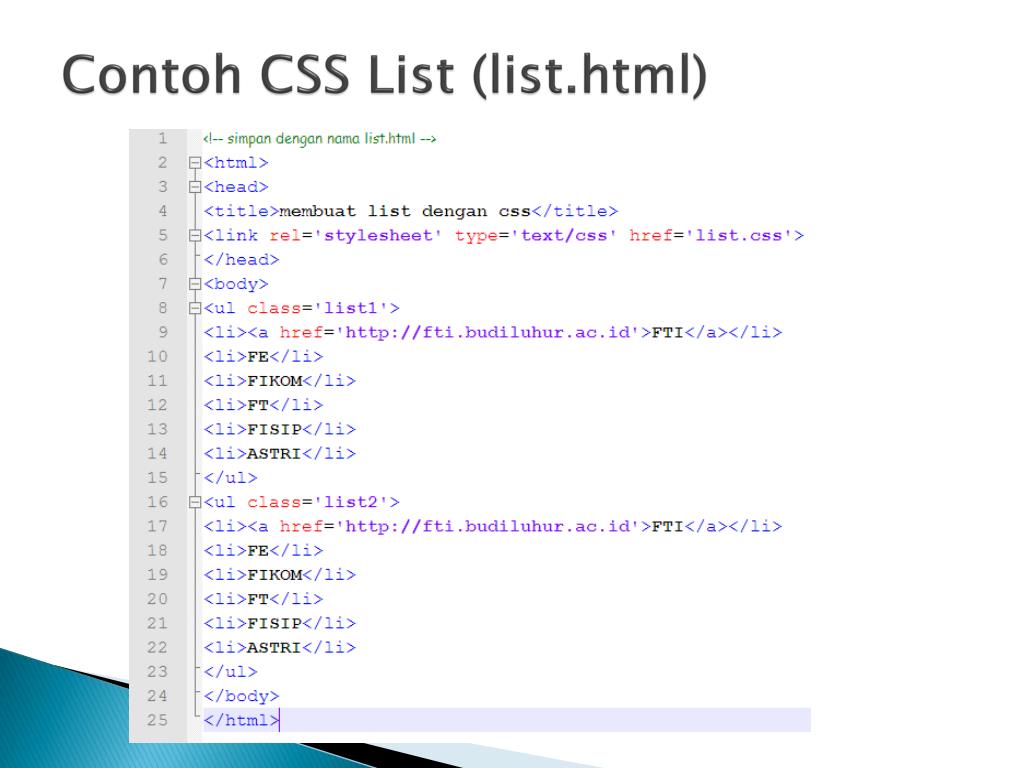
Task: Click the 'text/css' type value
Action: coord(563,236)
